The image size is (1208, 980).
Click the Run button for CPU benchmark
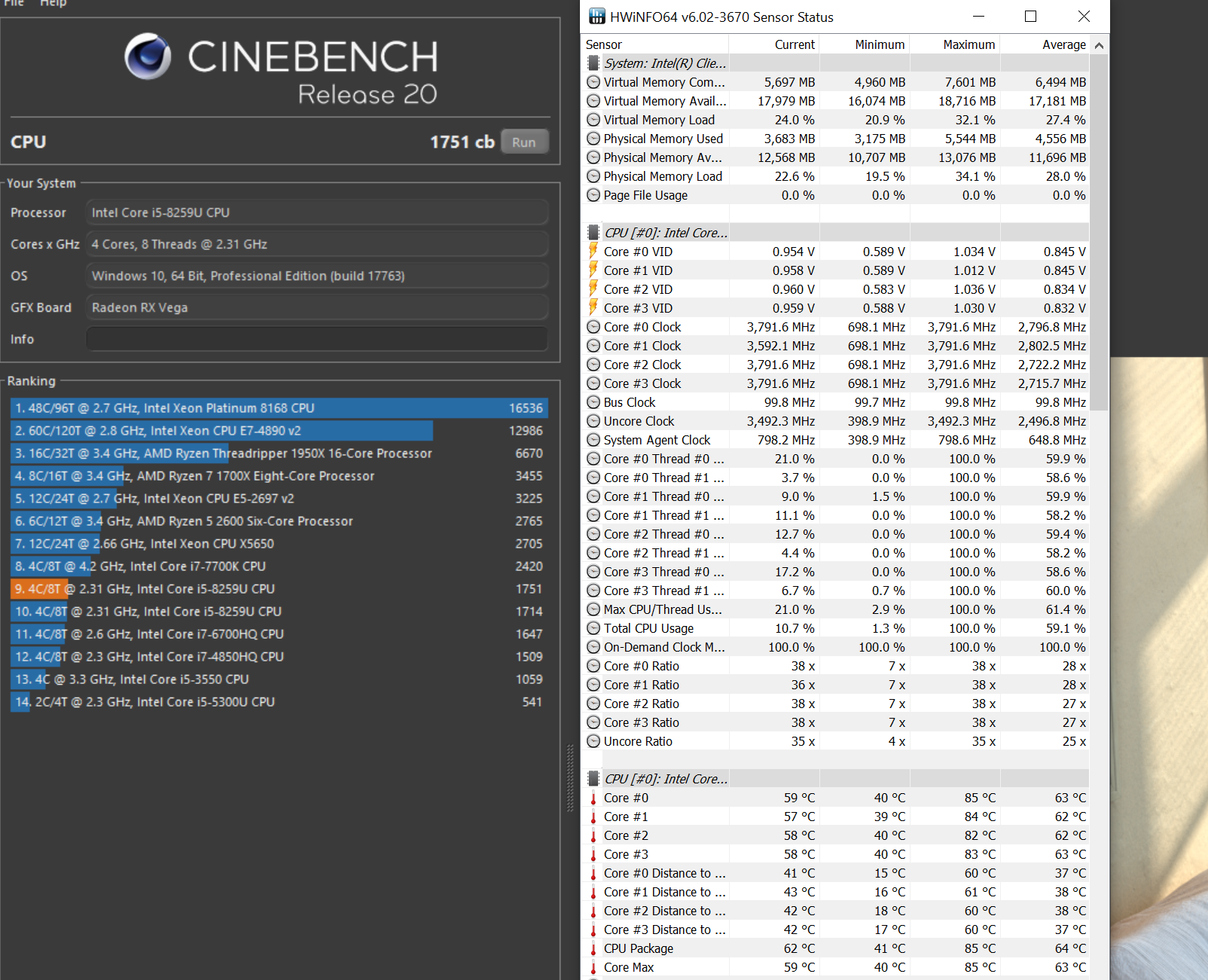click(x=524, y=142)
